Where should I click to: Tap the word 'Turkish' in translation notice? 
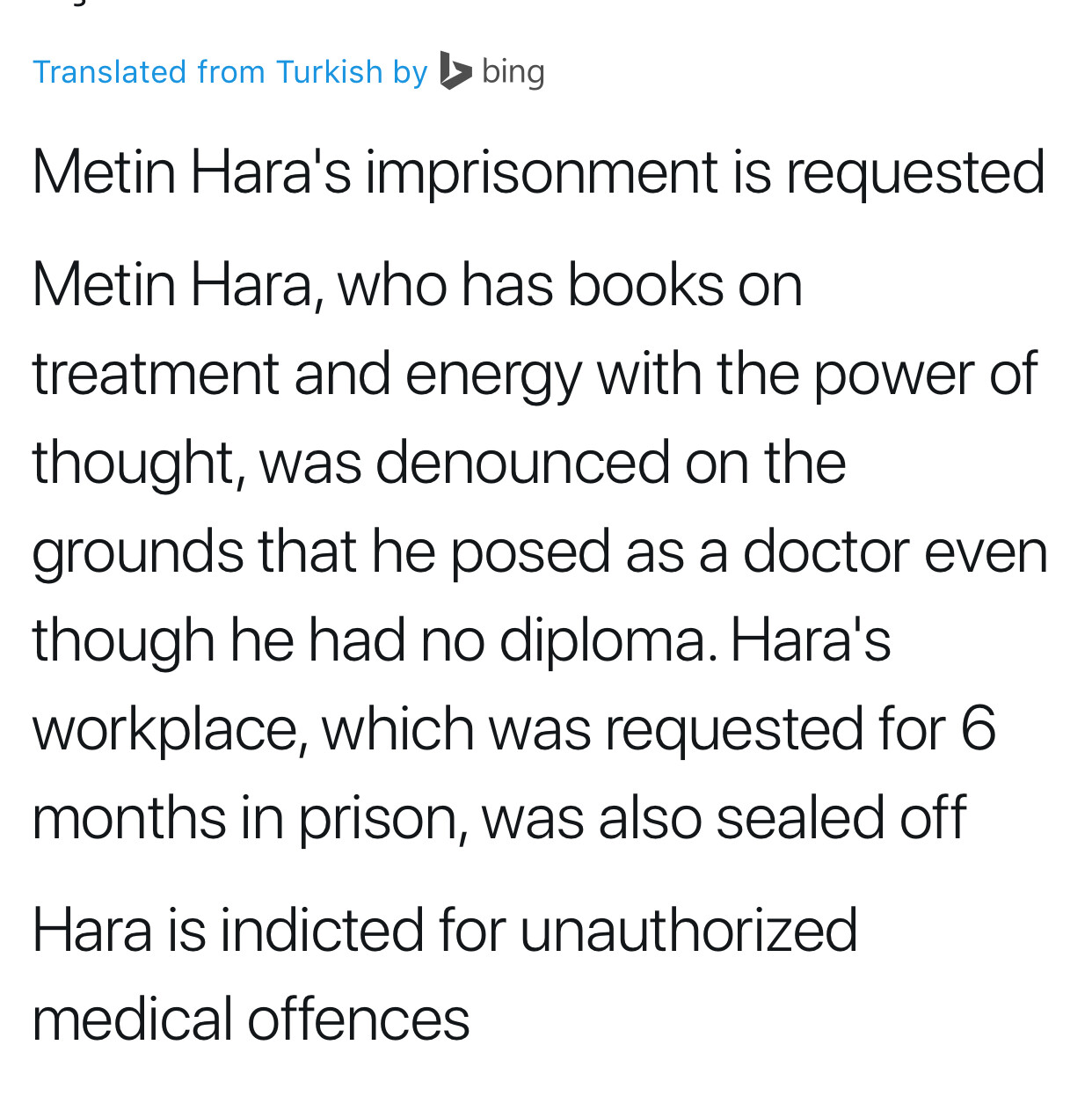[330, 71]
